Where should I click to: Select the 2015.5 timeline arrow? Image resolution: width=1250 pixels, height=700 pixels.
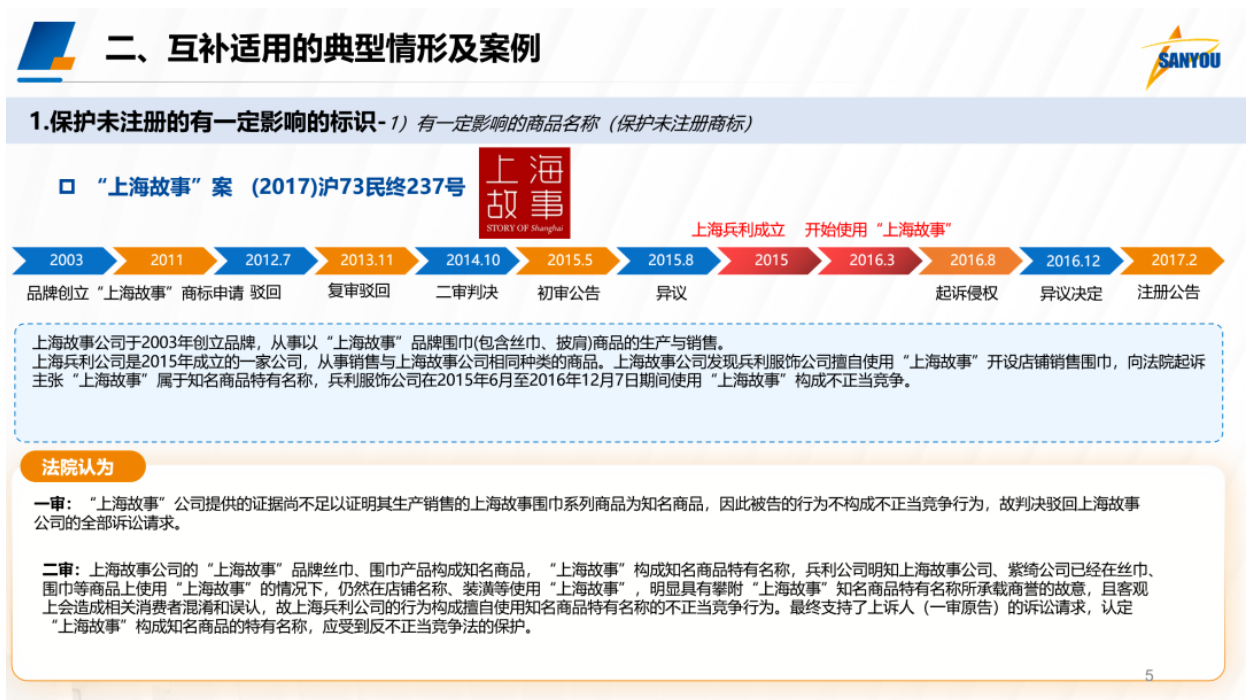569,260
